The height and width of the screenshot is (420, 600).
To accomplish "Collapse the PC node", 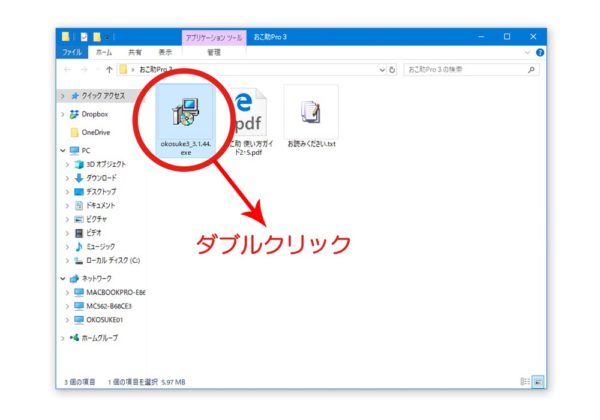I will click(x=63, y=151).
